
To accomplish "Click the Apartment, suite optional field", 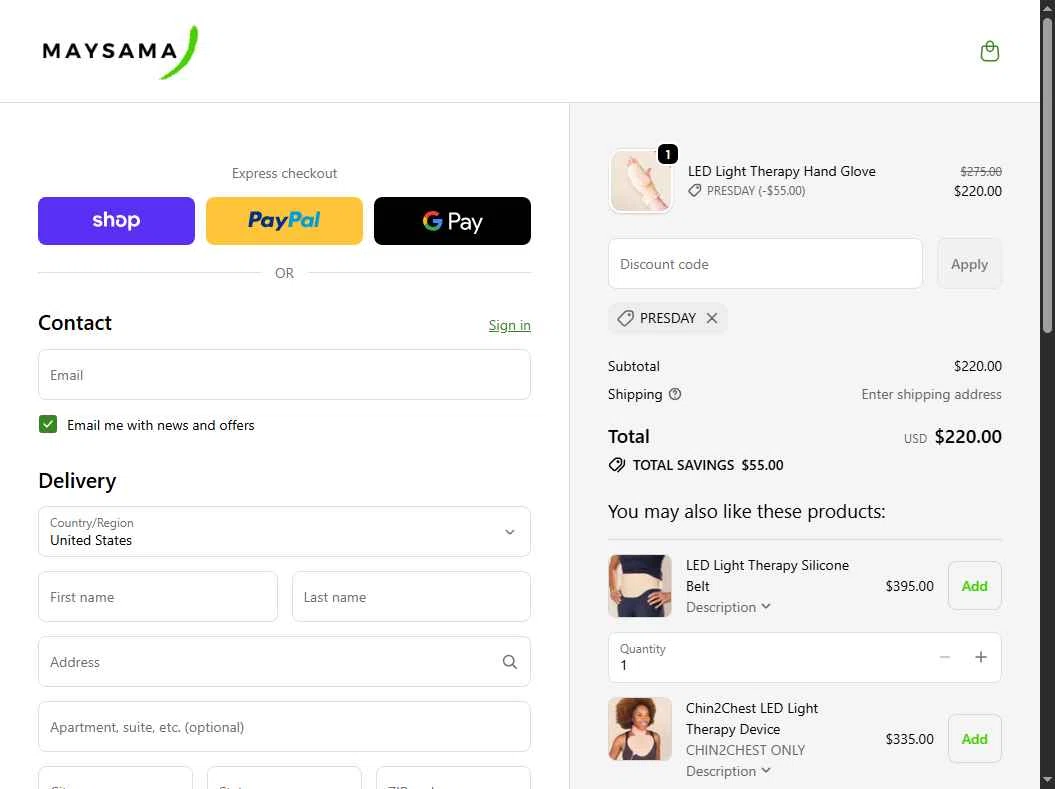I will [x=284, y=726].
